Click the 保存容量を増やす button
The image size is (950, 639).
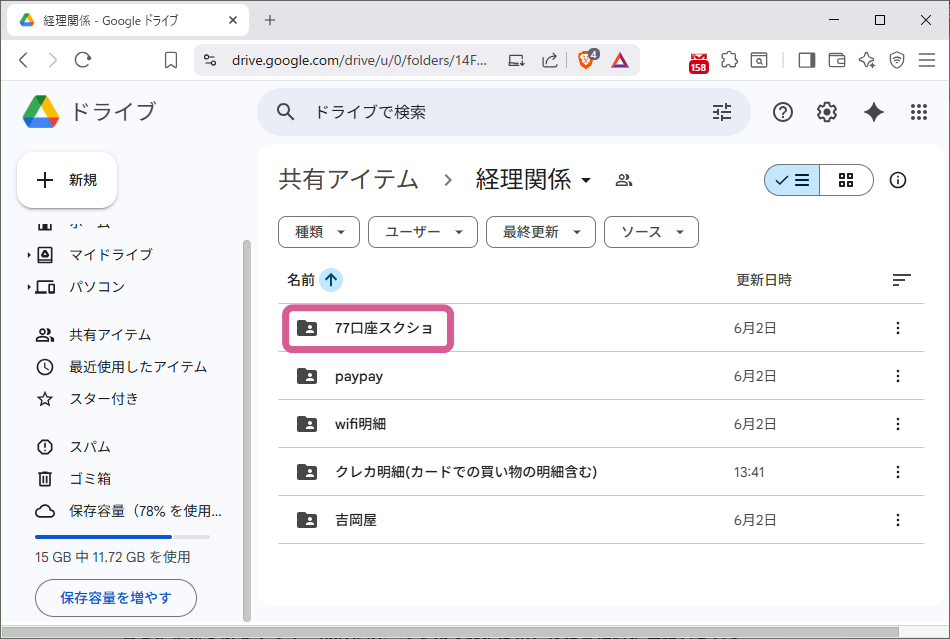click(115, 598)
